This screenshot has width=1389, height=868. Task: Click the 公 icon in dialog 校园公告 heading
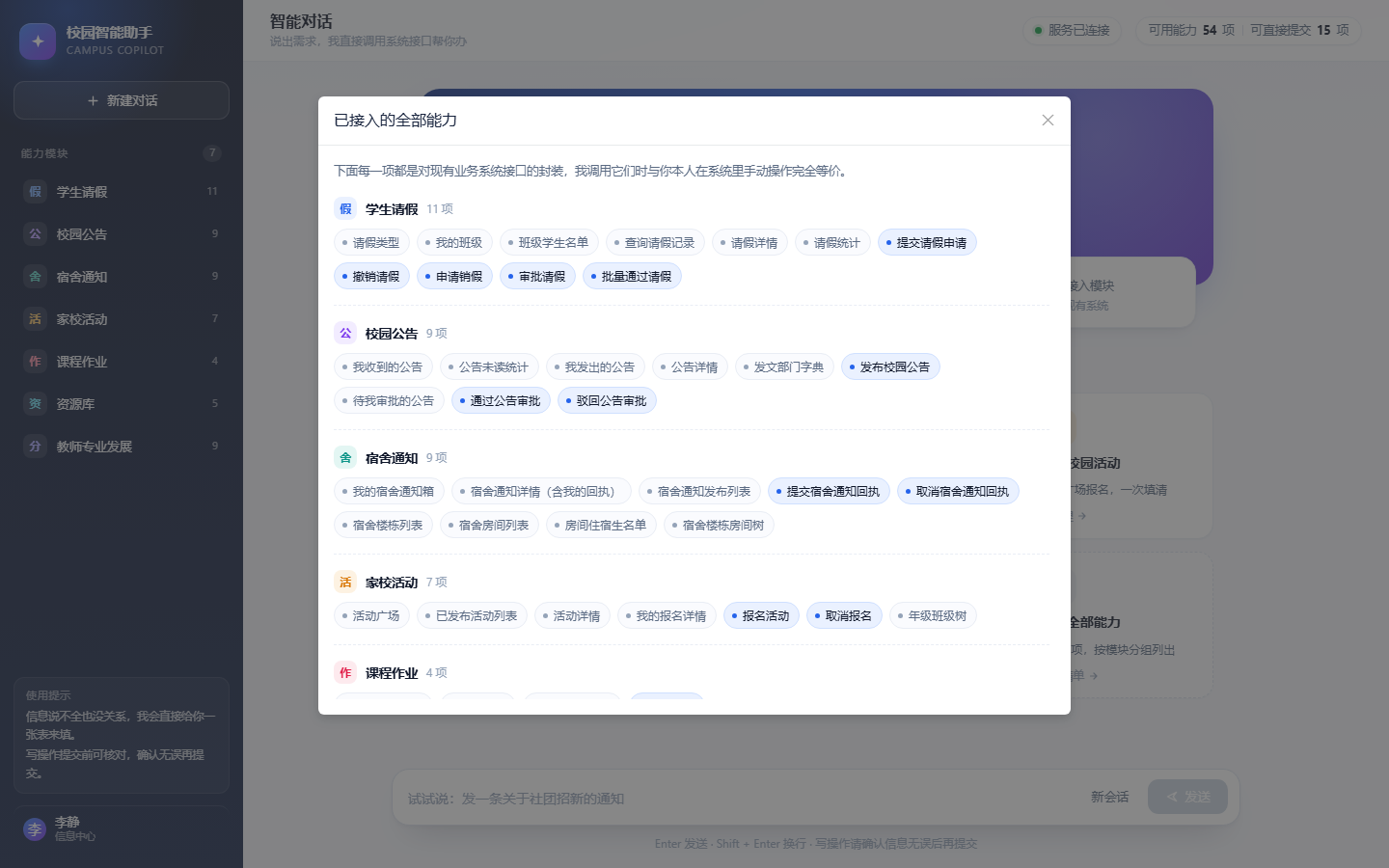point(345,334)
